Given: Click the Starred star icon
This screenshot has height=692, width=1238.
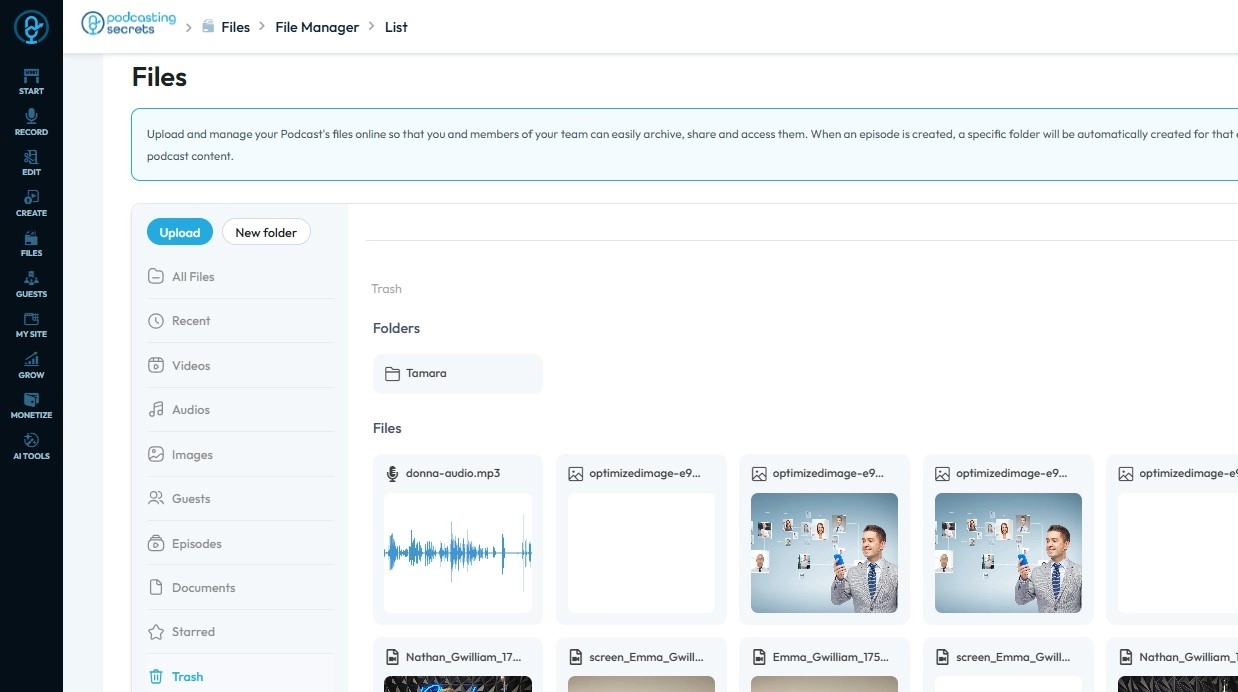Looking at the screenshot, I should click(156, 632).
